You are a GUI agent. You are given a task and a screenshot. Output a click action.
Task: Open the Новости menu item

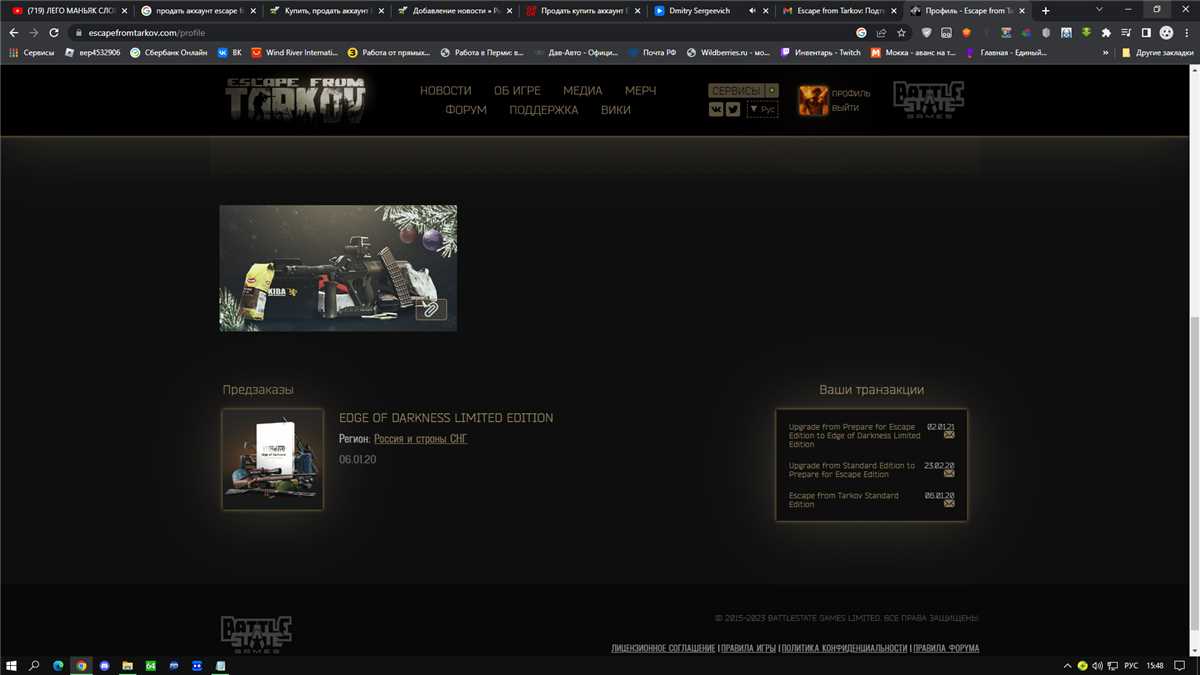445,91
